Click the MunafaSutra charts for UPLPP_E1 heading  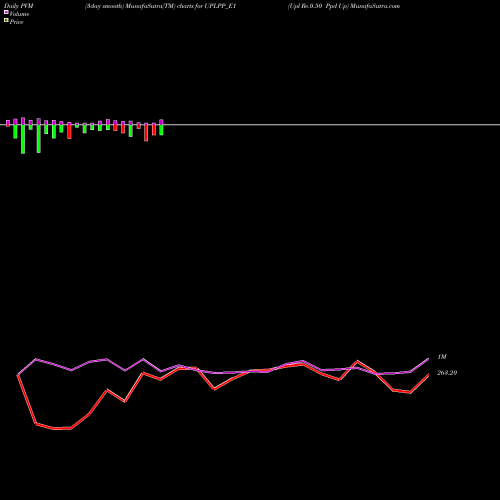[x=160, y=6]
